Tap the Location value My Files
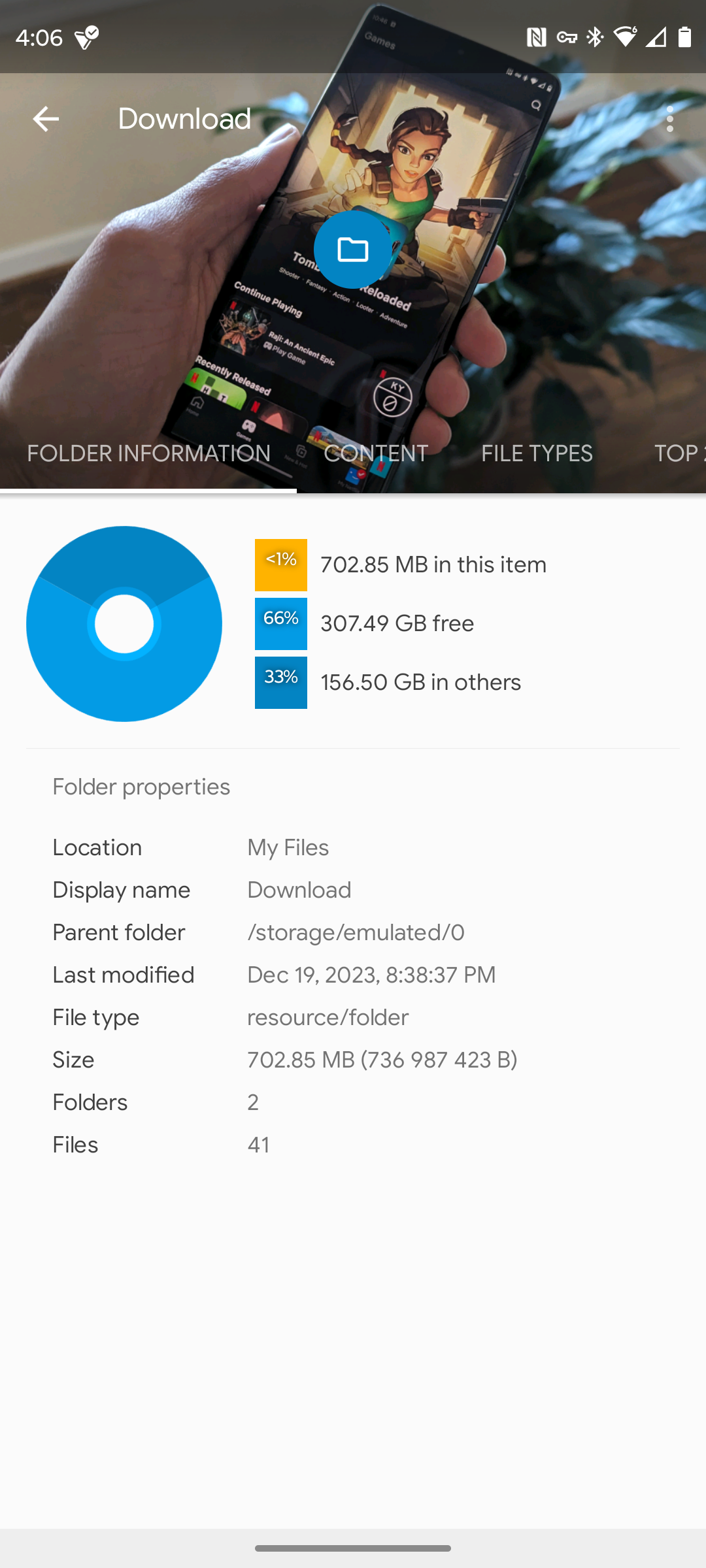The image size is (706, 1568). tap(288, 847)
